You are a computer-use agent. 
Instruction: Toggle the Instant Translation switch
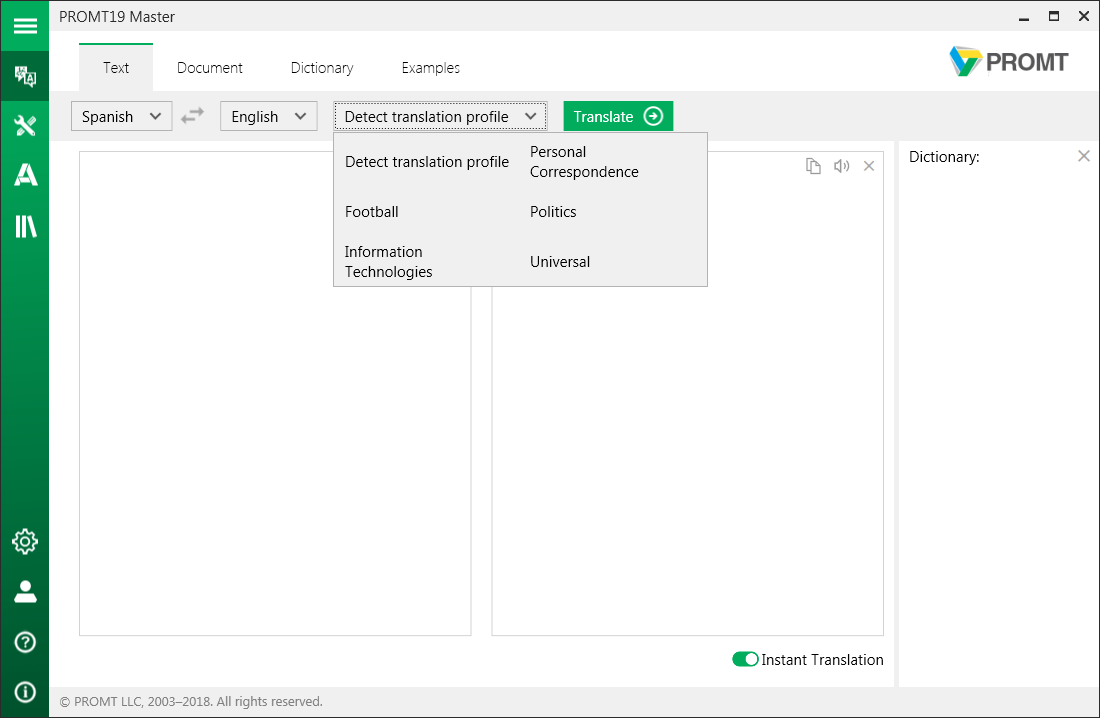[x=745, y=659]
